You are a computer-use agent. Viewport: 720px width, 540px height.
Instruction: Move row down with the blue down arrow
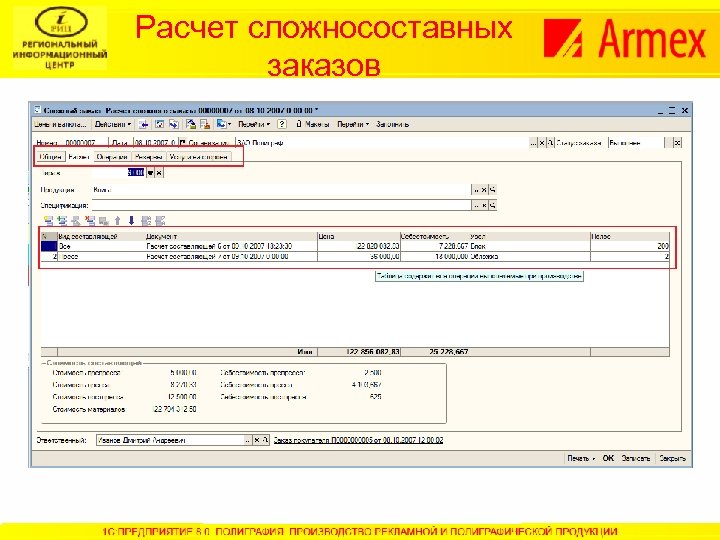[x=131, y=221]
